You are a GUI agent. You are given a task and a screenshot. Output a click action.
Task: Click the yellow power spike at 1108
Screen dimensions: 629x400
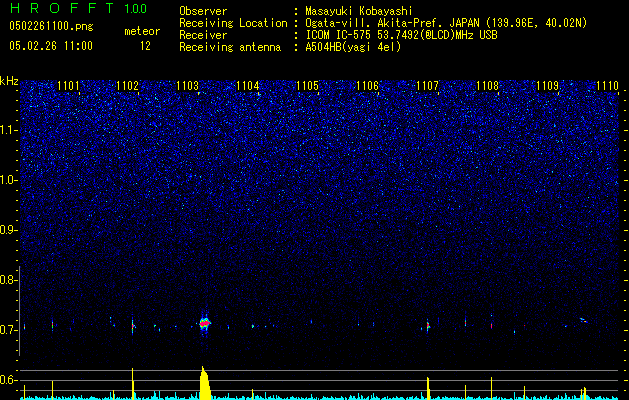pos(491,388)
